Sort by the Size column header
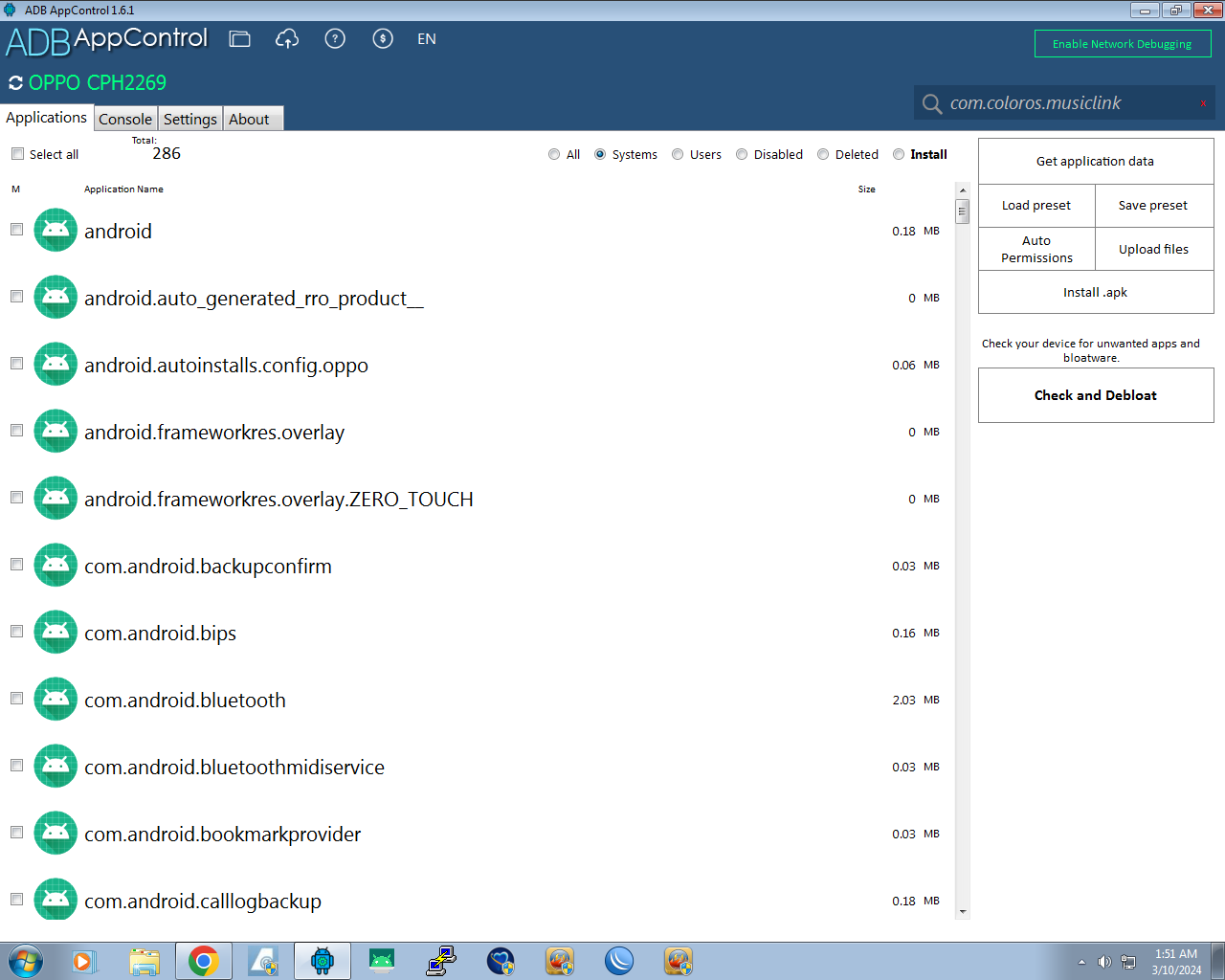Screen dimensions: 1225x980 (867, 189)
